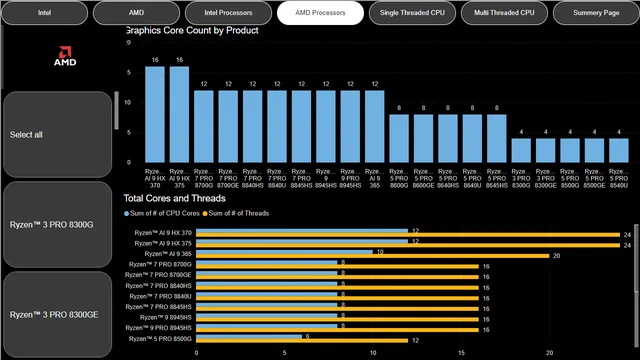Click the Ryzen AI 9 HX 370 cores bar
Image resolution: width=640 pixels, height=360 pixels.
tap(302, 231)
